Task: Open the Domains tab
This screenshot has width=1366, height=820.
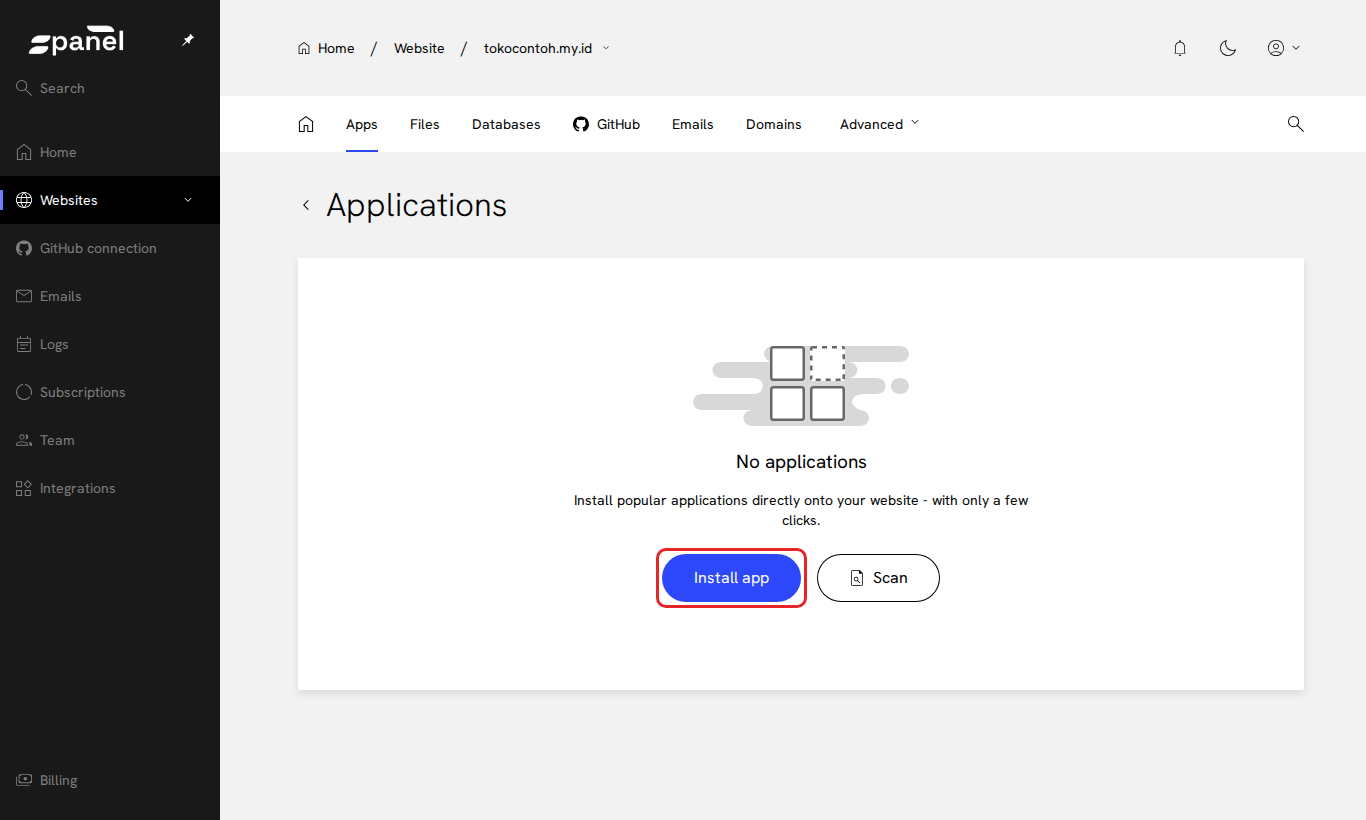Action: [x=774, y=124]
